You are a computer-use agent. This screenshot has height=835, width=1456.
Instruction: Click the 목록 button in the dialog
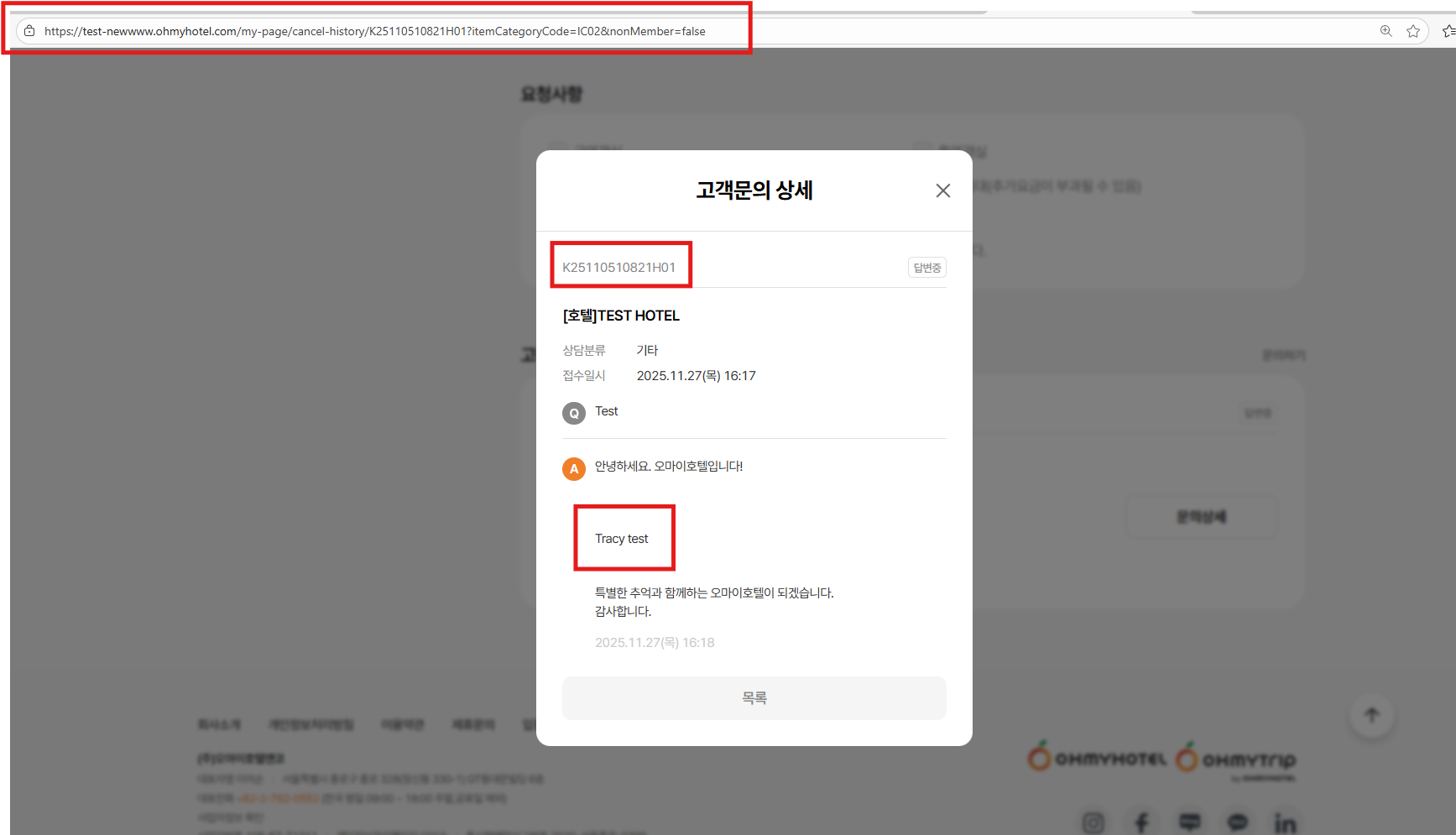[x=754, y=698]
